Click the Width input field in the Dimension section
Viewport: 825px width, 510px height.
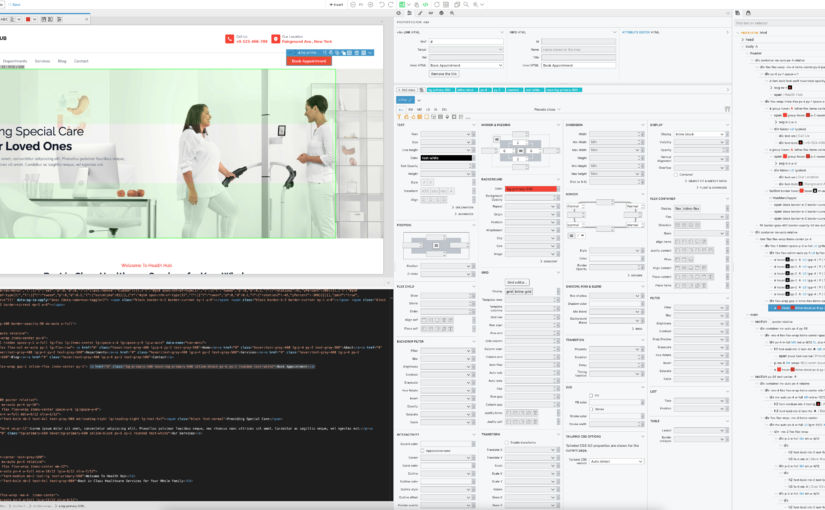(613, 134)
